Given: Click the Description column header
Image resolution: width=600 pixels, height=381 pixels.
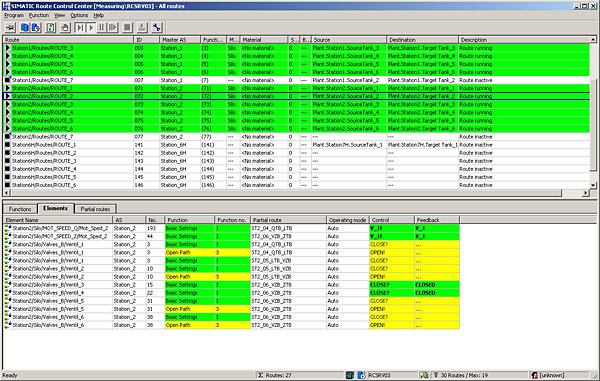Looking at the screenshot, I should (524, 39).
